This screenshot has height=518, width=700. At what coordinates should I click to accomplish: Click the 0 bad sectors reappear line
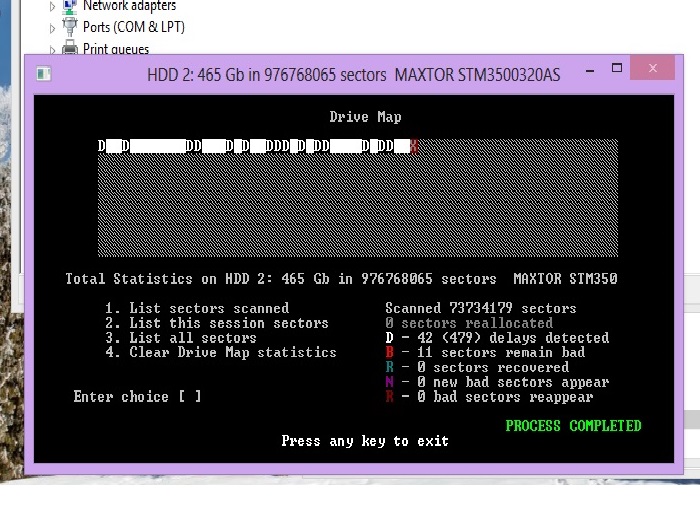coord(489,397)
